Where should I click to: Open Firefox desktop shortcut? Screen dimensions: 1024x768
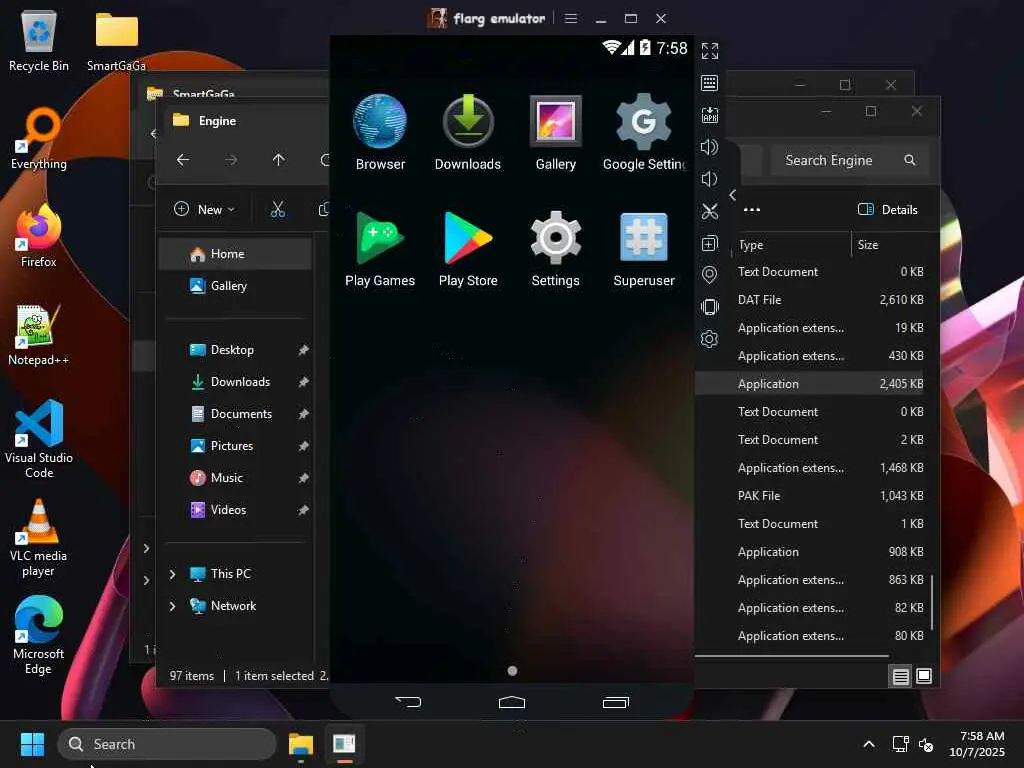tap(39, 236)
